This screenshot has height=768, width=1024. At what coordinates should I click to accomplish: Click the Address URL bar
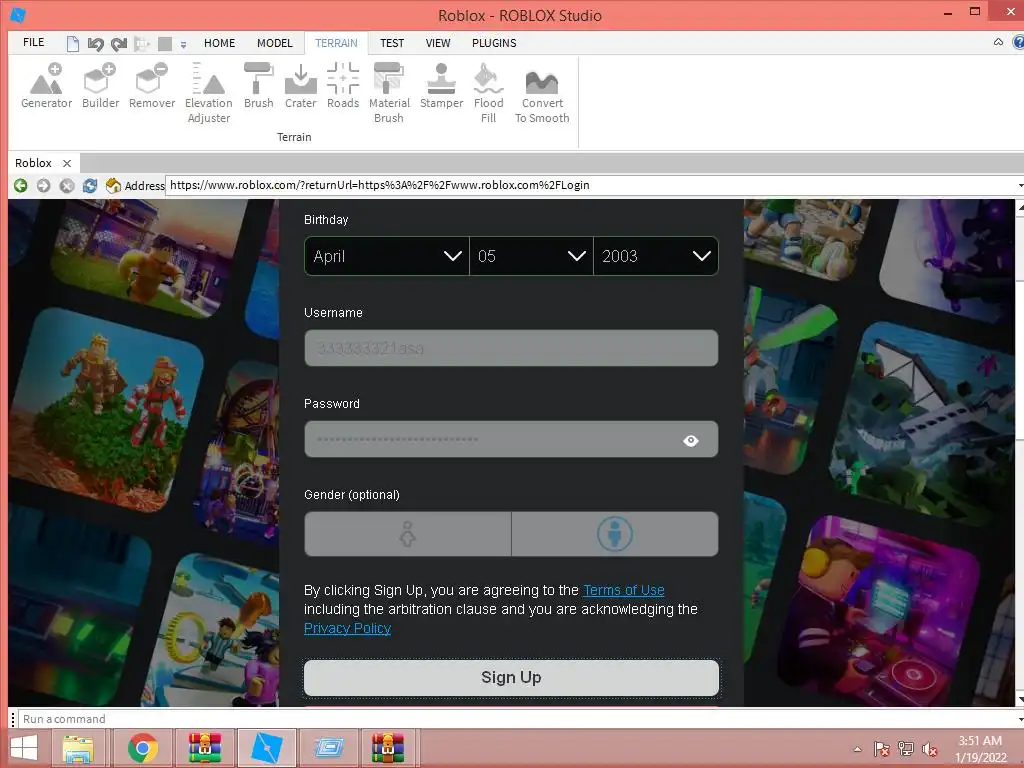(x=591, y=185)
